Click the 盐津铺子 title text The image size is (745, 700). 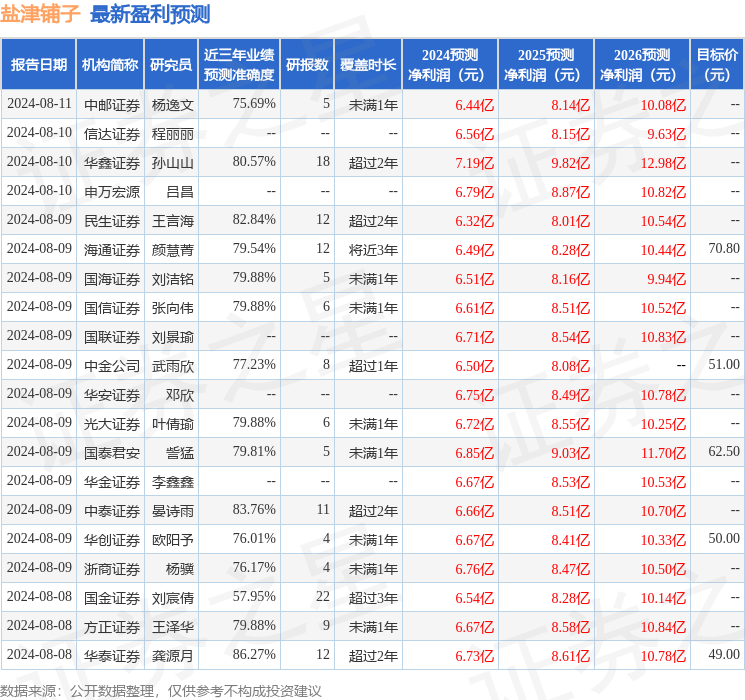40,14
